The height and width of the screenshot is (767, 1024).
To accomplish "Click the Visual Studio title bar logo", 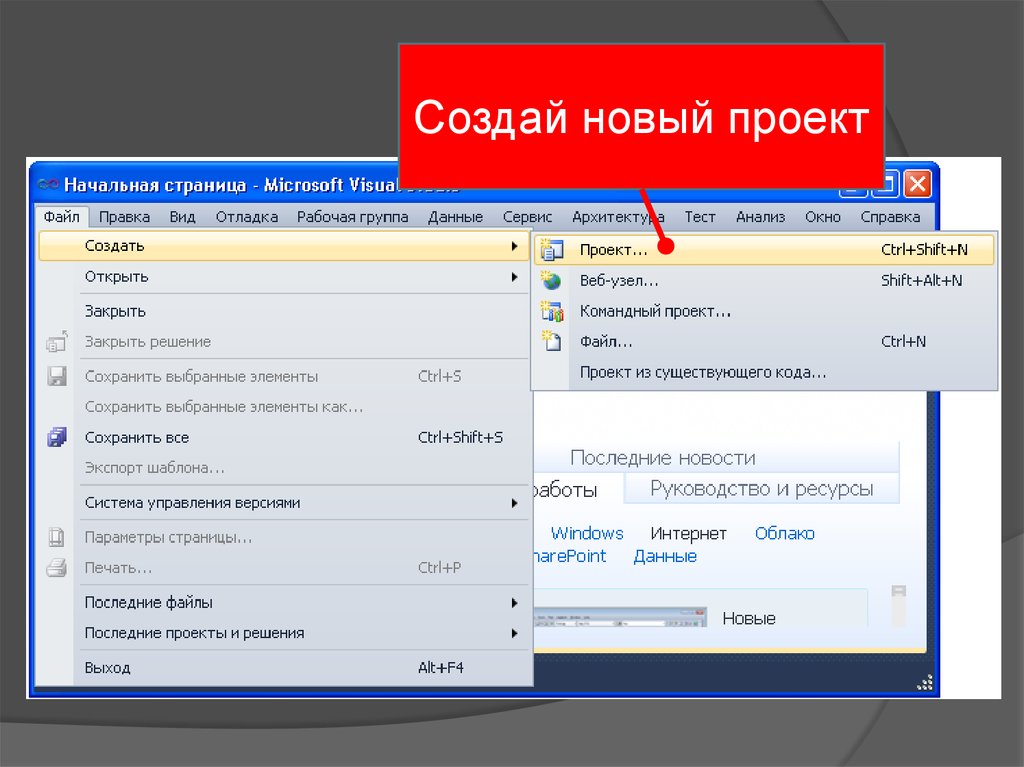I will (x=48, y=185).
